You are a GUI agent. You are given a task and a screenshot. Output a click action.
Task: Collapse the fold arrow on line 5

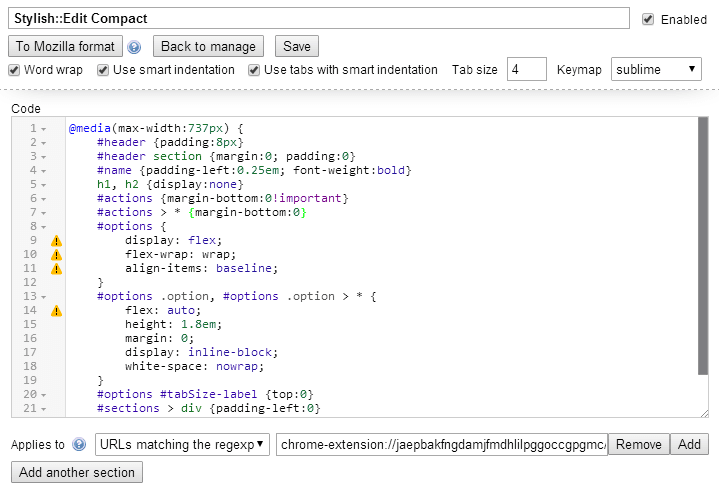[44, 185]
